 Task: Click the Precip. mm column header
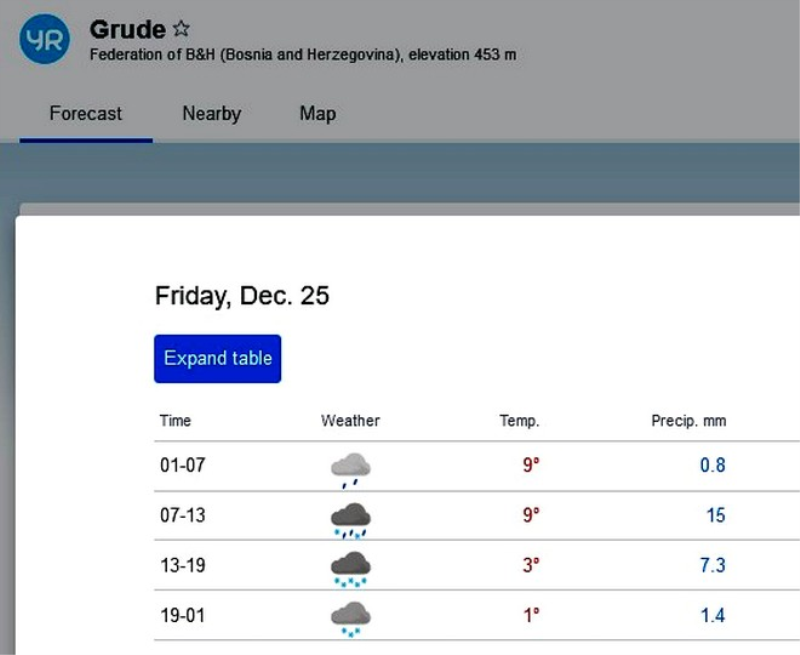click(x=688, y=421)
